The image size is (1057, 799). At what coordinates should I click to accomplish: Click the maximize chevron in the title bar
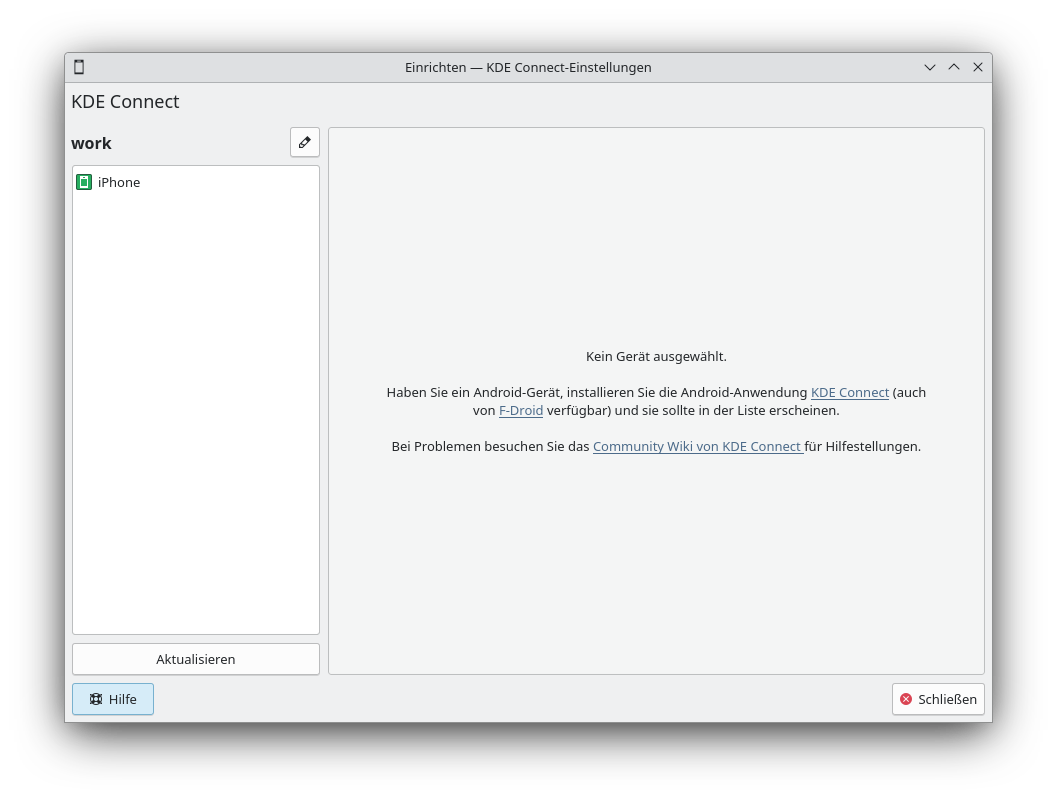pos(953,67)
